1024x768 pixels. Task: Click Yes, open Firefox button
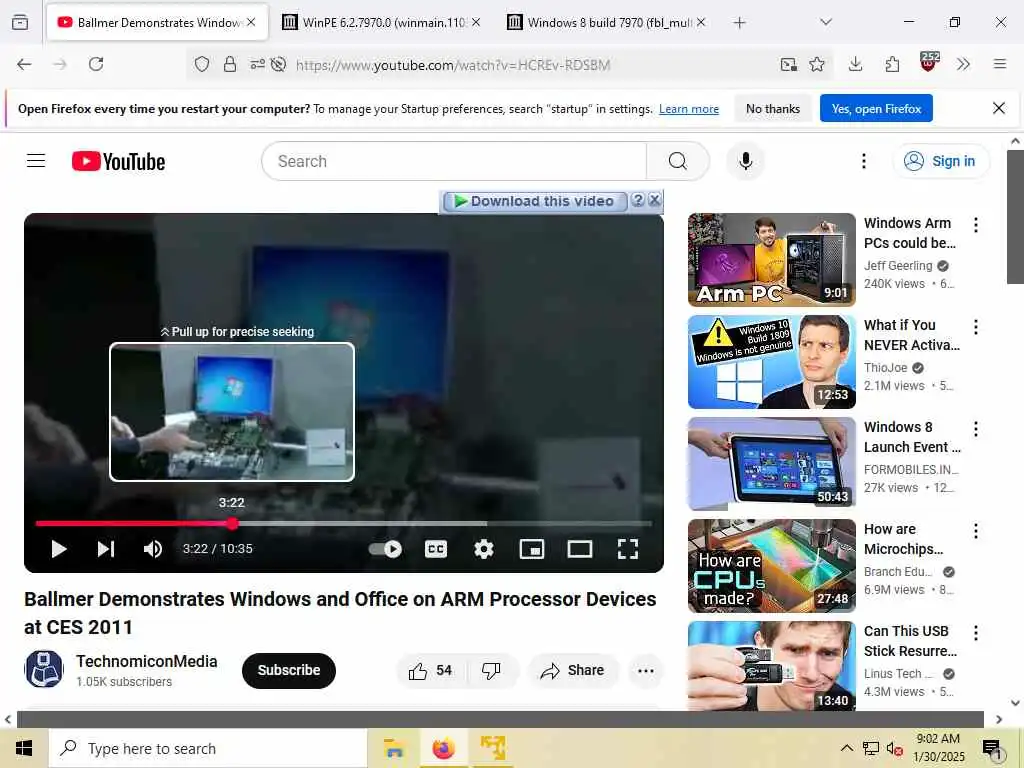pyautogui.click(x=876, y=109)
